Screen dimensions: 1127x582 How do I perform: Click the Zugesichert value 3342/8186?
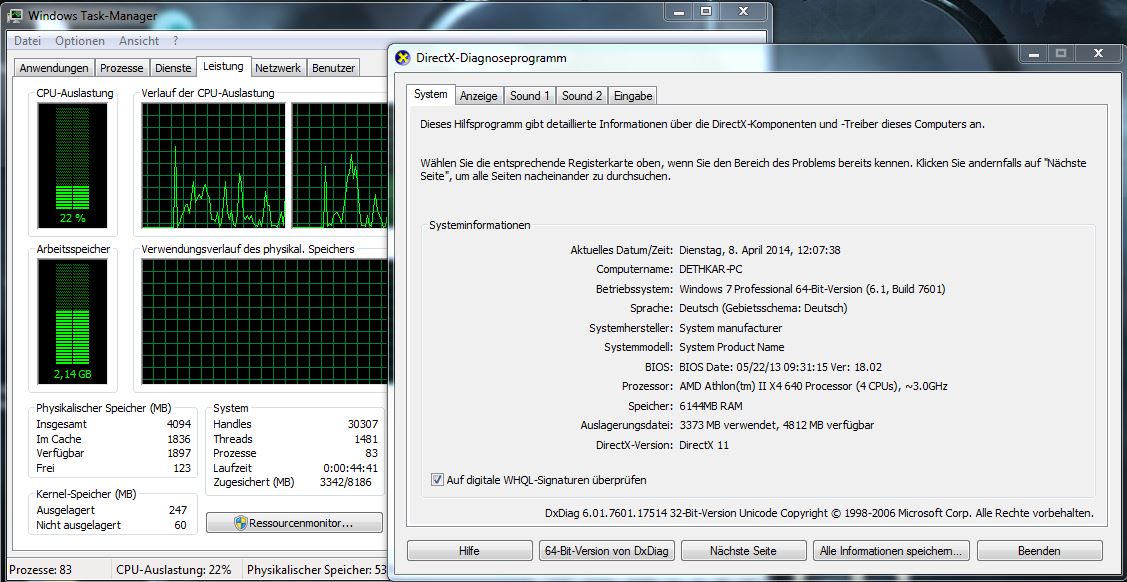click(346, 482)
